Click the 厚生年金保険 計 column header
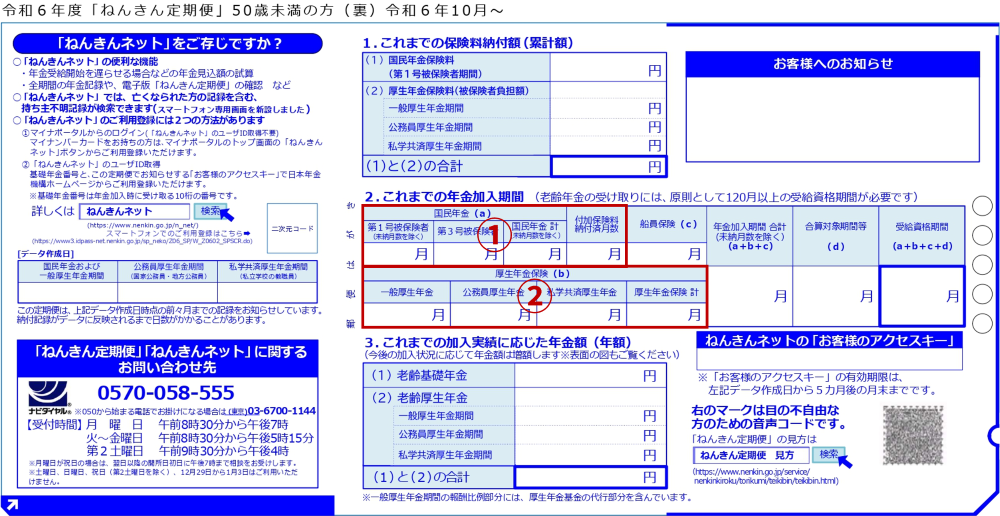Screen dimensions: 1000x516 coord(666,292)
